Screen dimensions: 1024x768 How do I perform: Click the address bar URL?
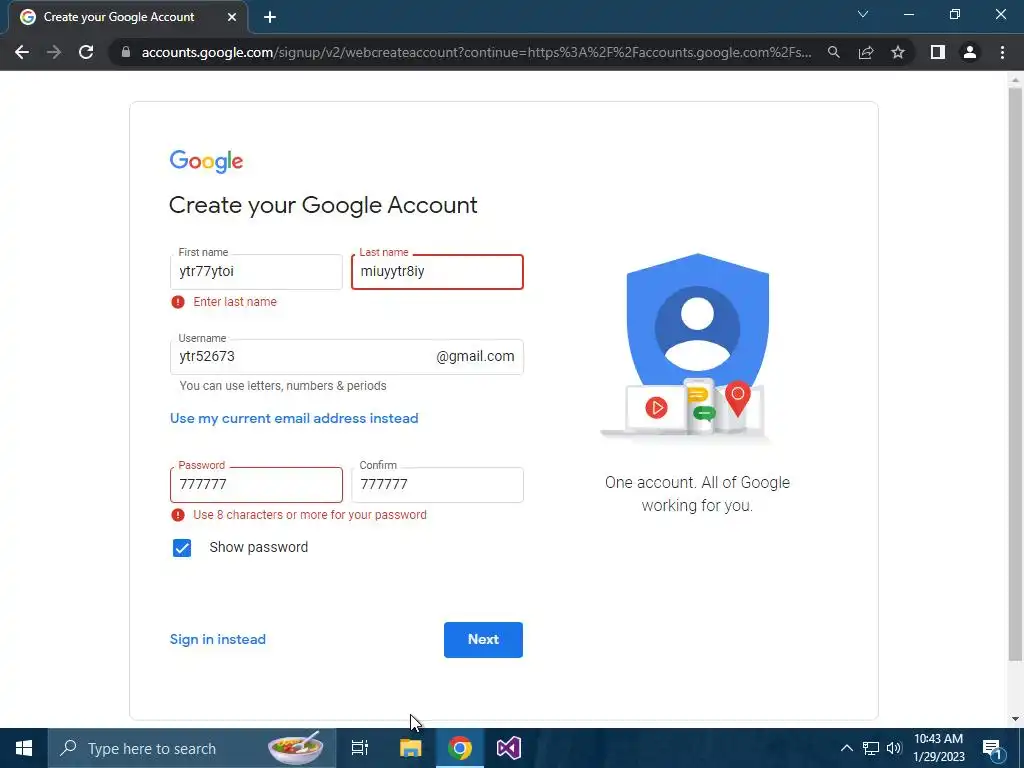click(476, 52)
